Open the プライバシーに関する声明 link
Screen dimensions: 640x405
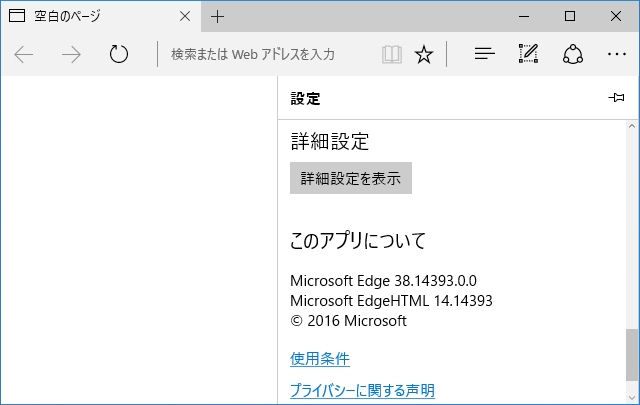pyautogui.click(x=362, y=390)
